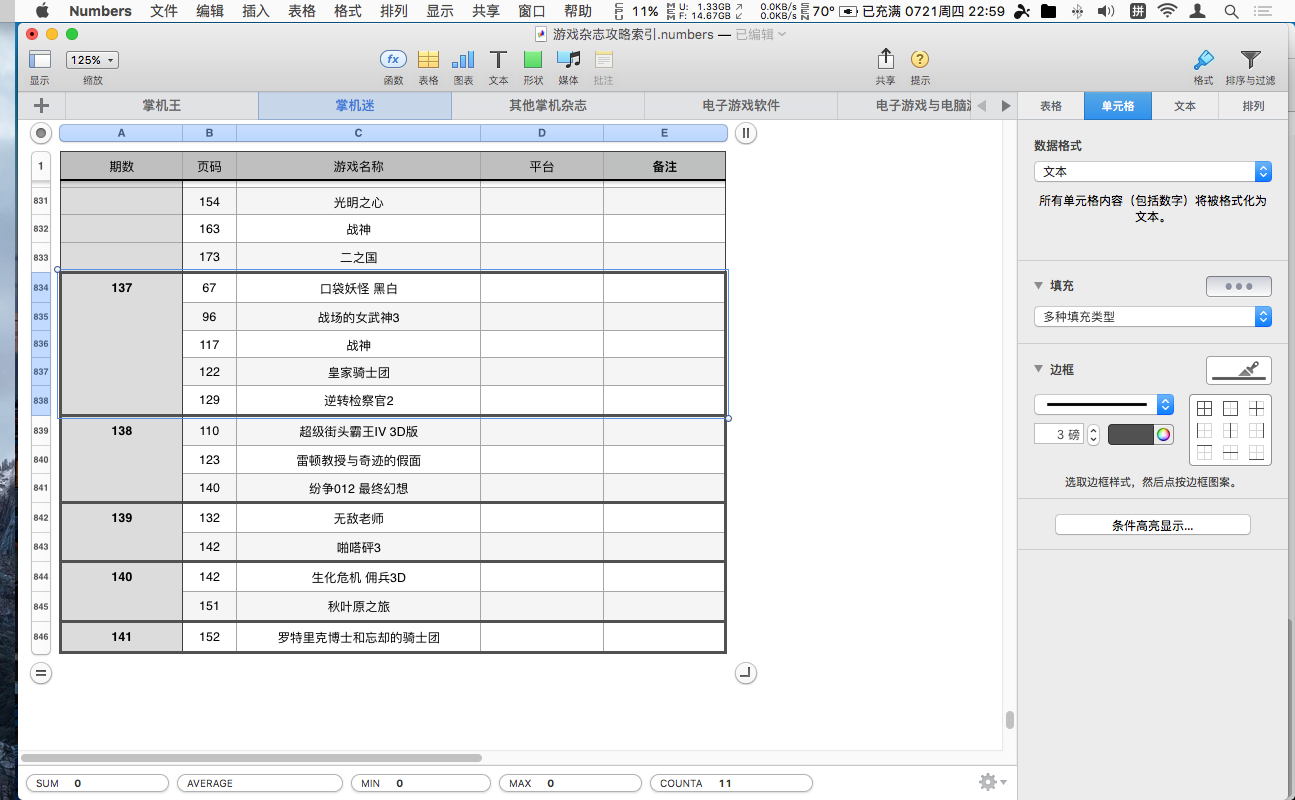The width and height of the screenshot is (1295, 800).
Task: Open the 文本 inspector tab
Action: (1185, 106)
